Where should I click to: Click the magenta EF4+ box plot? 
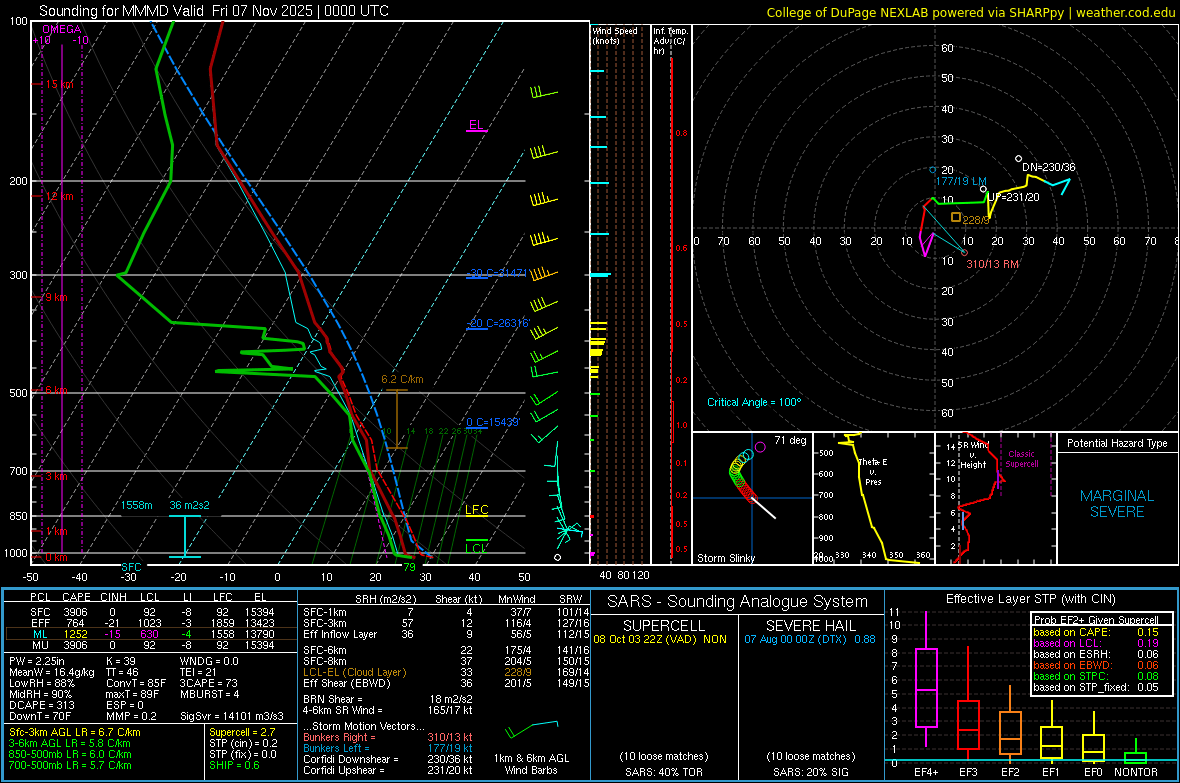pos(926,680)
